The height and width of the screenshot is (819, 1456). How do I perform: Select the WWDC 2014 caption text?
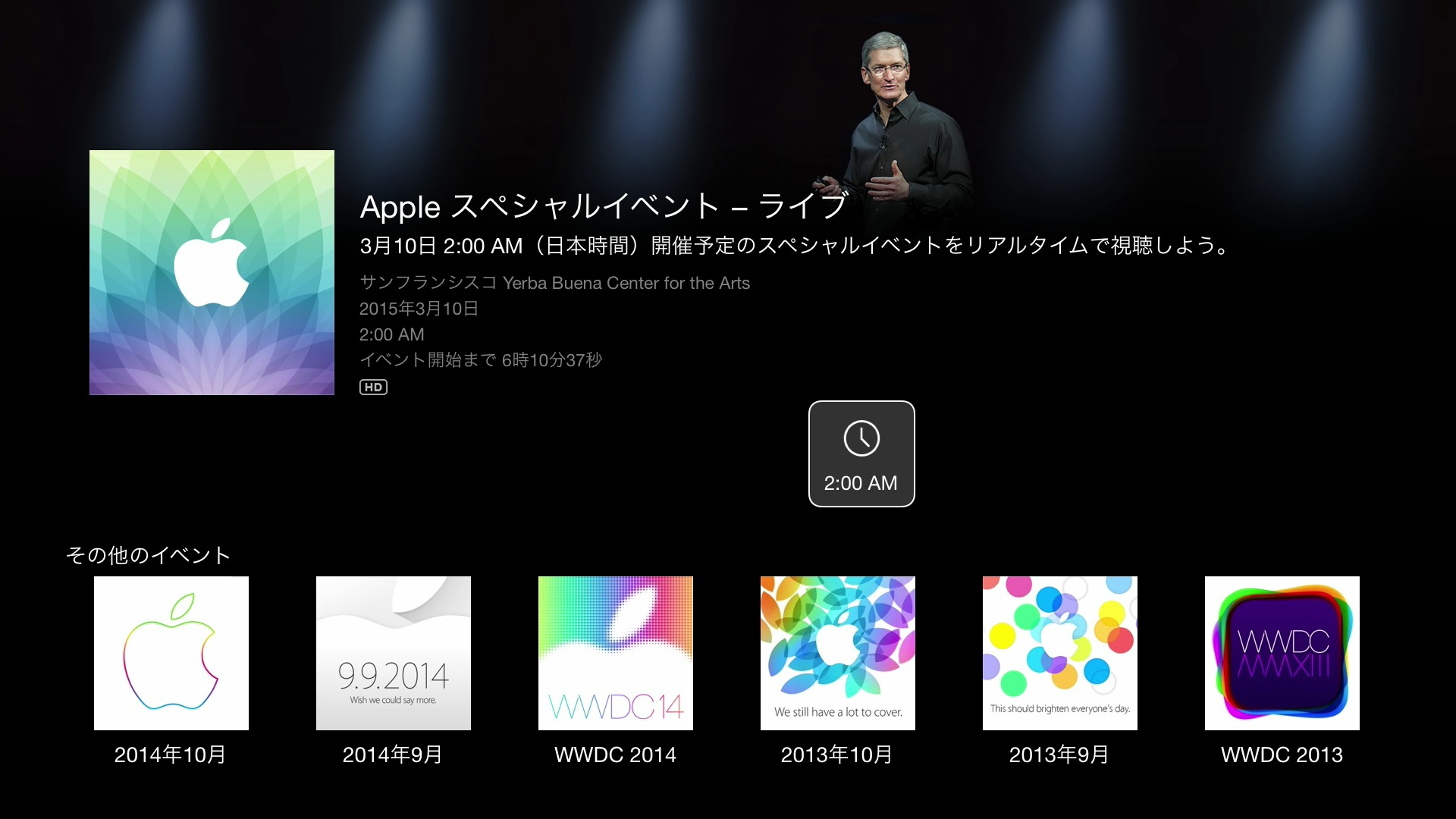point(615,755)
